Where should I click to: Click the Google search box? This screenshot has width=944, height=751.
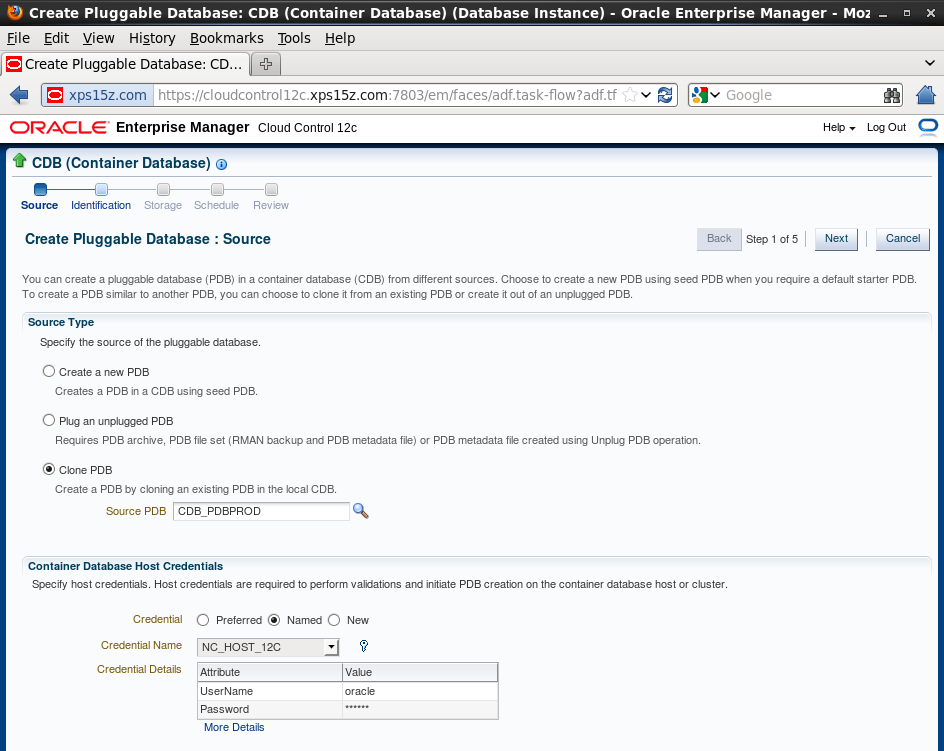803,95
